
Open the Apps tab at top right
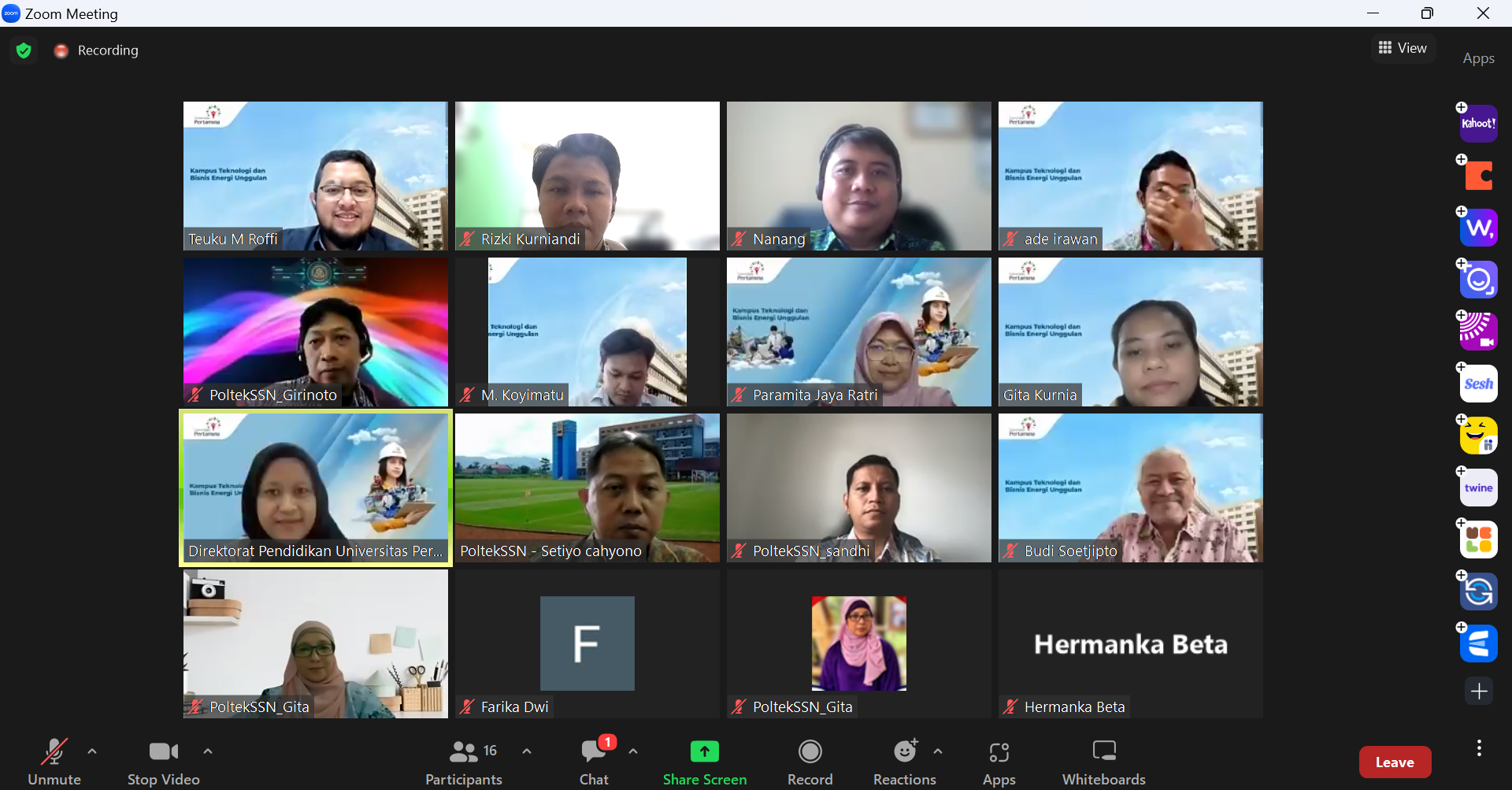coord(1478,58)
